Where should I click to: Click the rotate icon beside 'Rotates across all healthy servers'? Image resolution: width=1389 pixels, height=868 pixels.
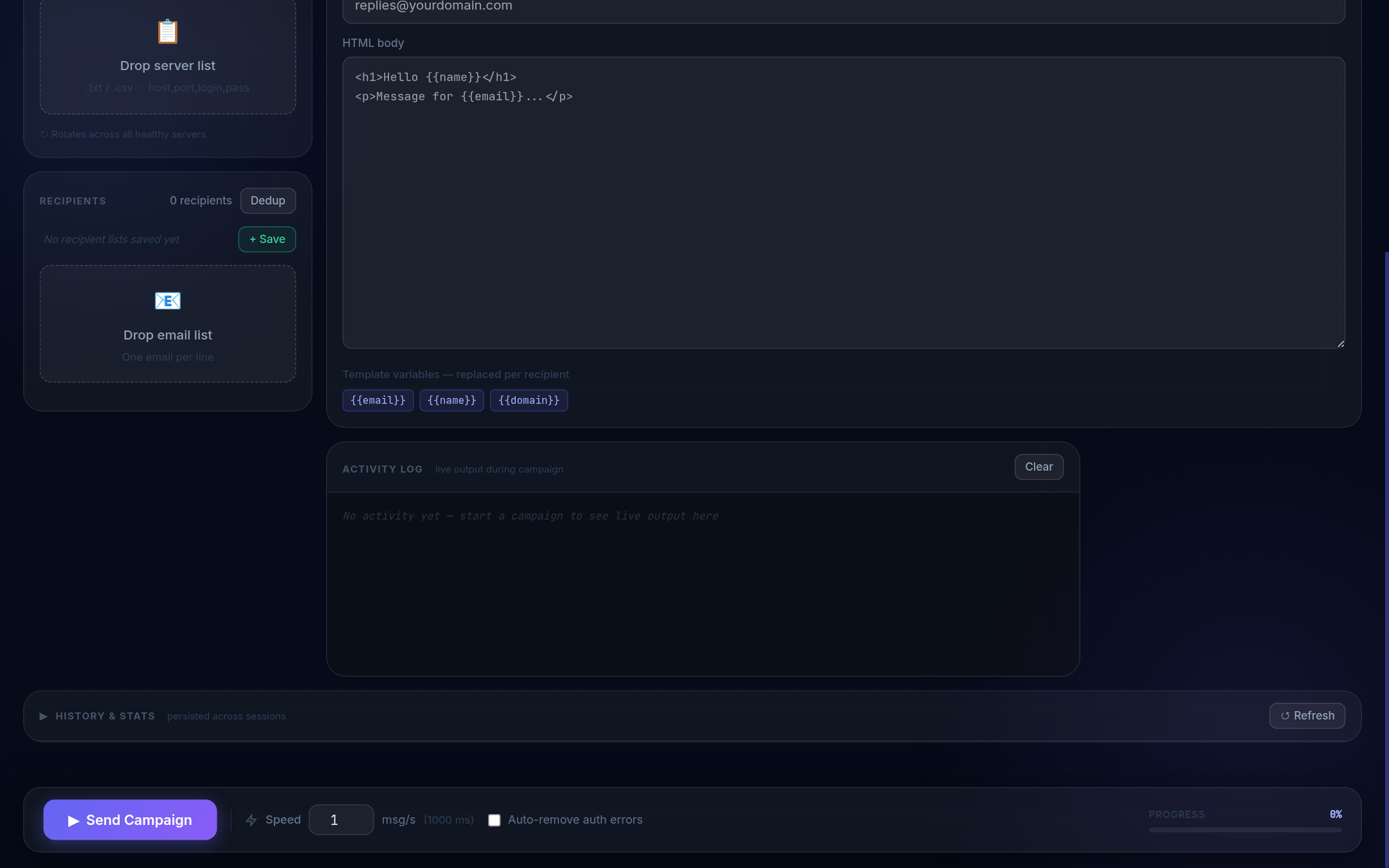44,134
